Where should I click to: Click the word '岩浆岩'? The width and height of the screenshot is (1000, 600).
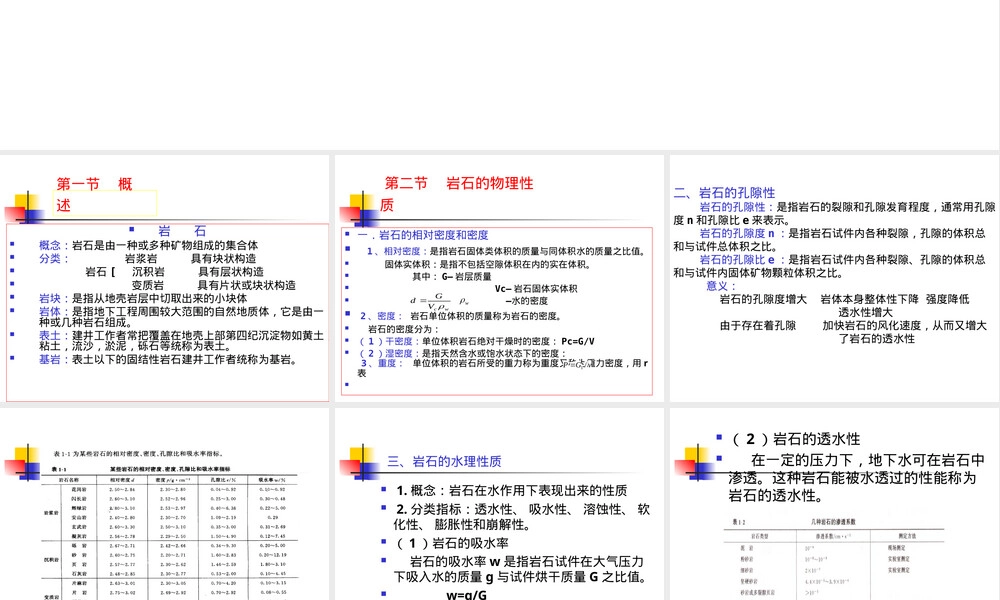(141, 258)
